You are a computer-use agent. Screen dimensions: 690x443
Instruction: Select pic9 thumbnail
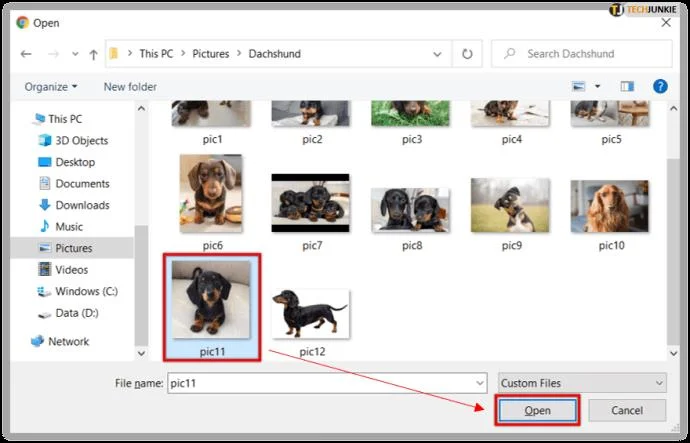click(x=510, y=205)
